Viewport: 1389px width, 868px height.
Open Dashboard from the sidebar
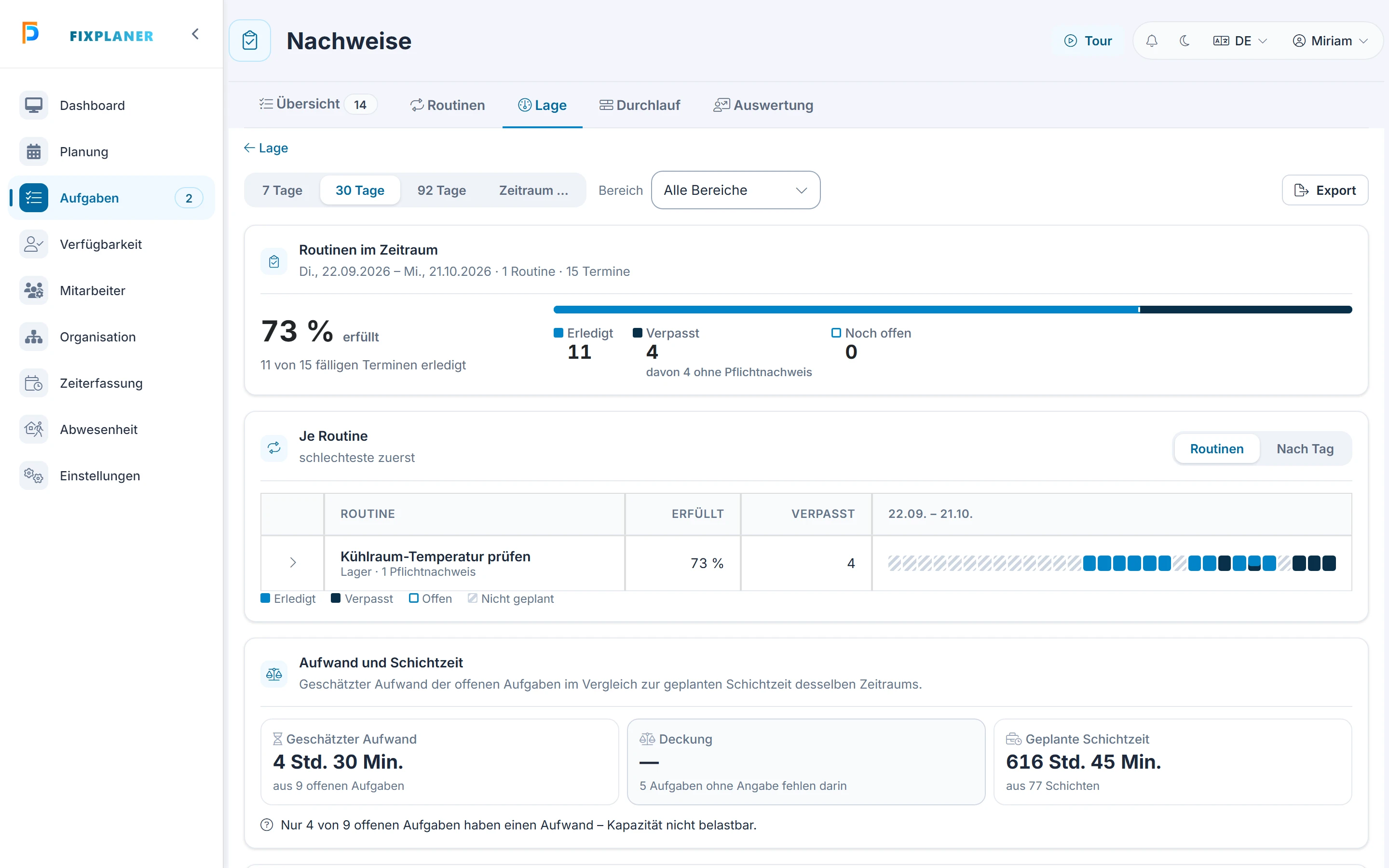(x=111, y=106)
